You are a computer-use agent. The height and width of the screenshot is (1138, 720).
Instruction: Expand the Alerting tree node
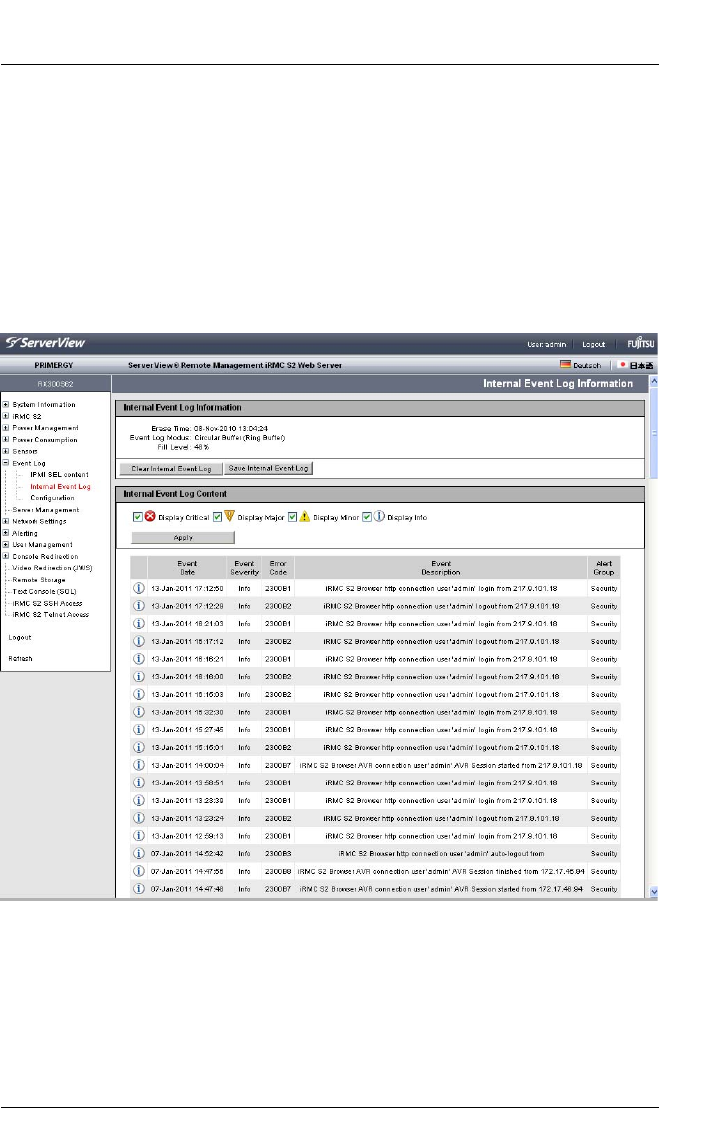(6, 533)
